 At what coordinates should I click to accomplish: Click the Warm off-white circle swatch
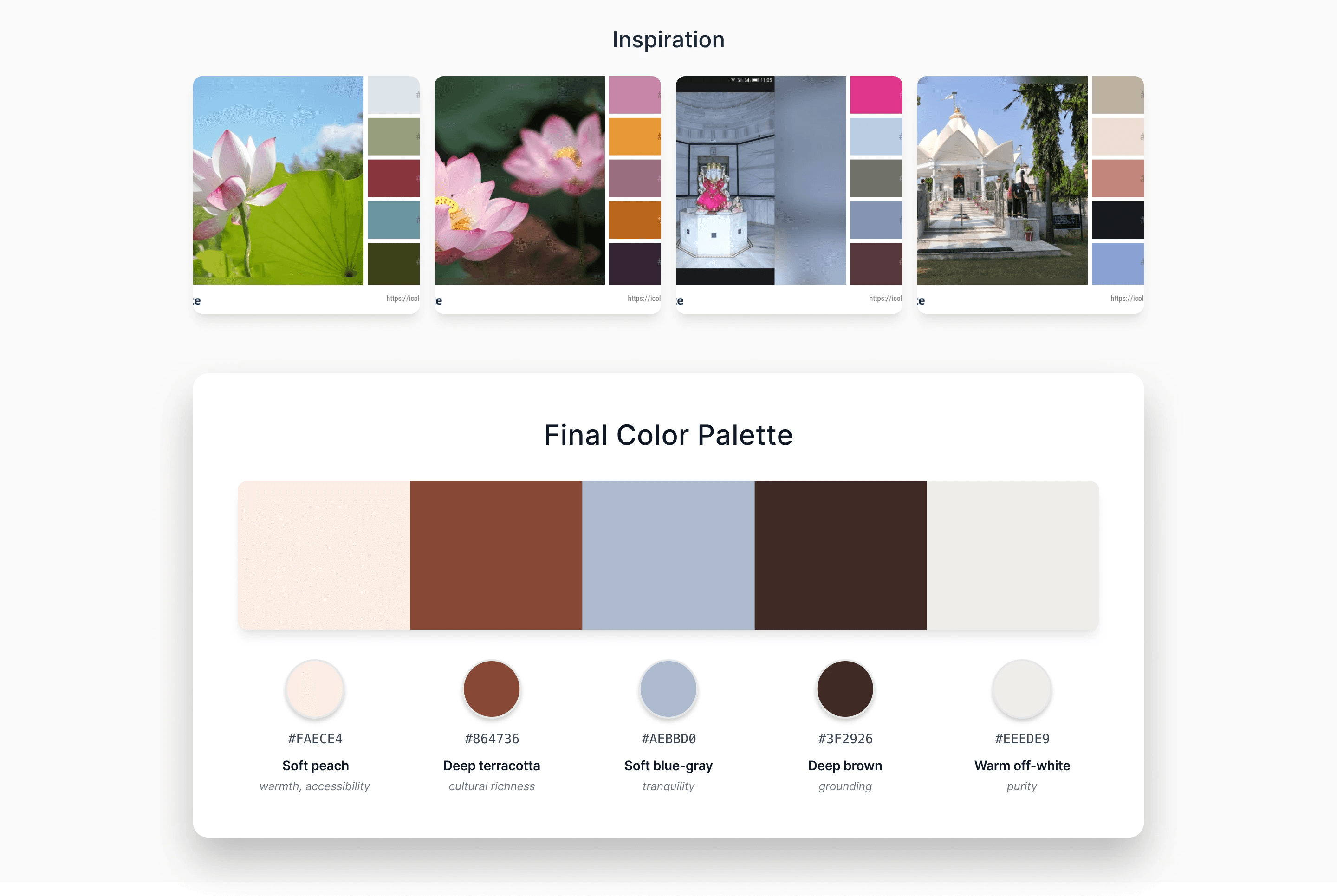point(1022,689)
